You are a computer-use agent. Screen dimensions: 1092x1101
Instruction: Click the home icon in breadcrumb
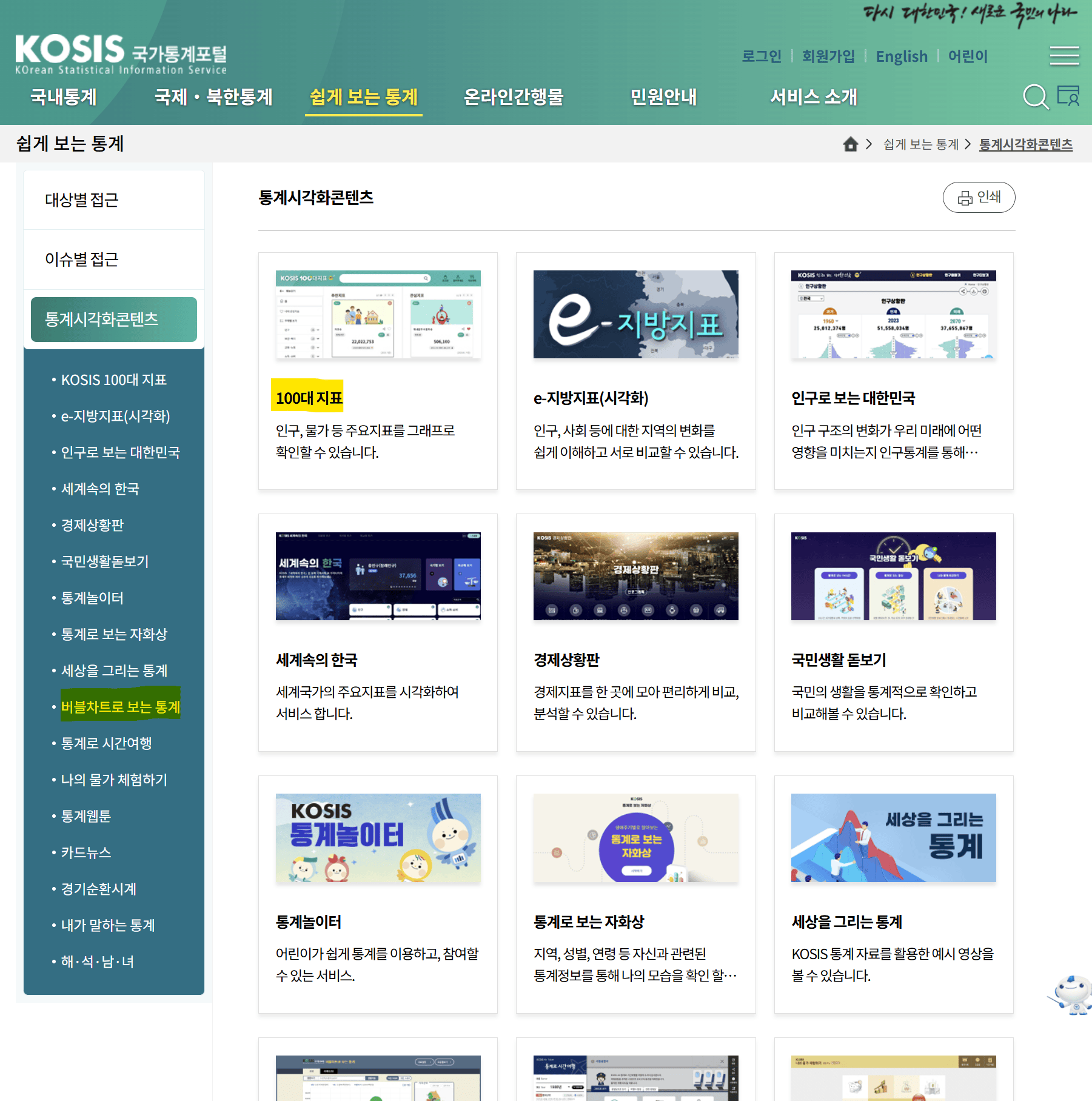click(850, 144)
